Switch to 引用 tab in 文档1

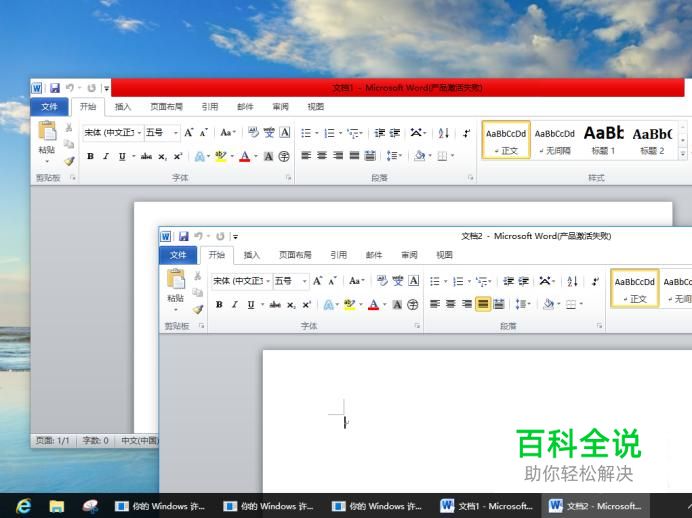210,107
